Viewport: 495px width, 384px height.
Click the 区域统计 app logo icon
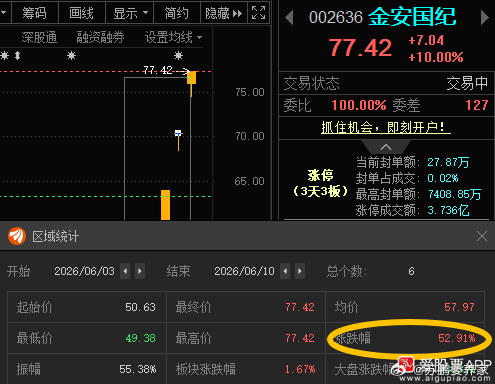click(17, 236)
